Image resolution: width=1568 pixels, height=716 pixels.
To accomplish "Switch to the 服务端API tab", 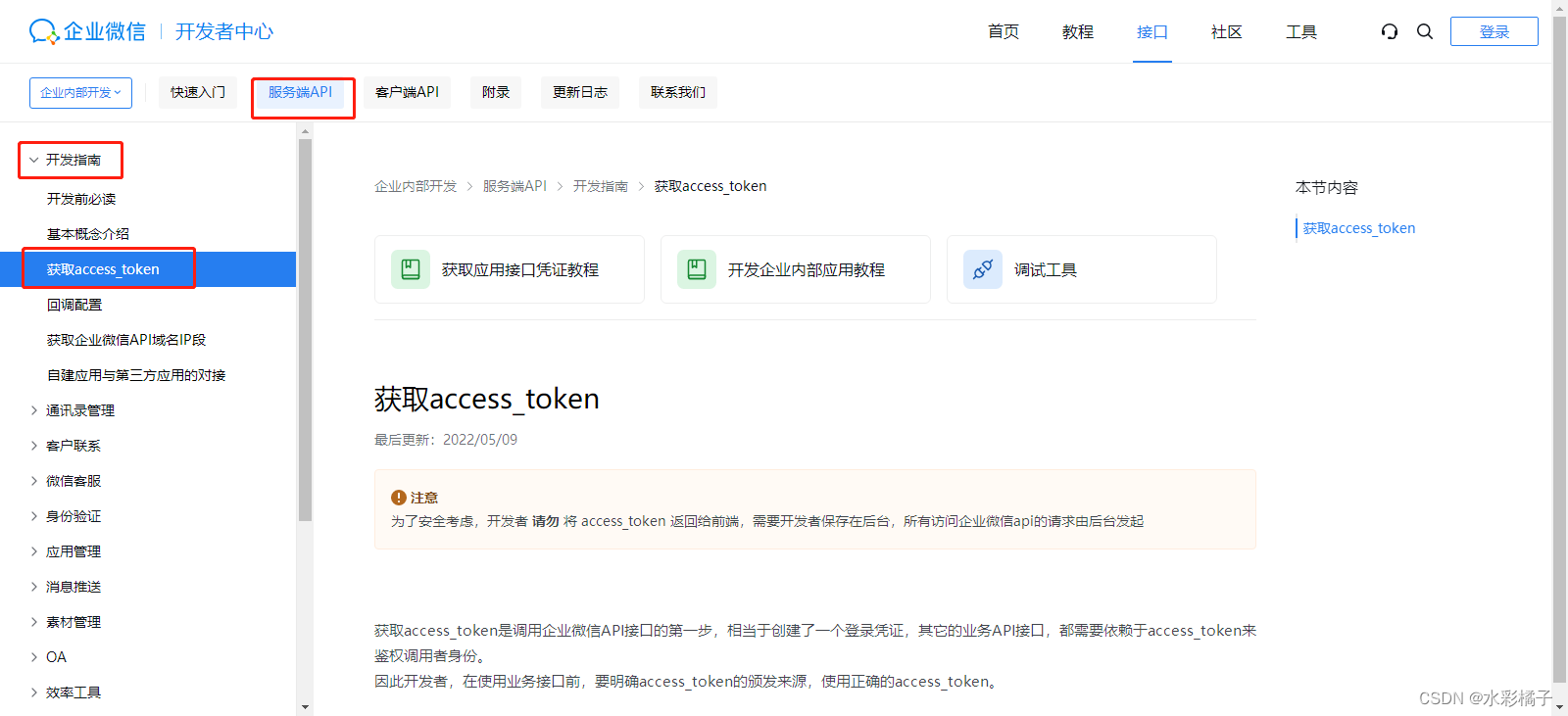I will point(301,92).
